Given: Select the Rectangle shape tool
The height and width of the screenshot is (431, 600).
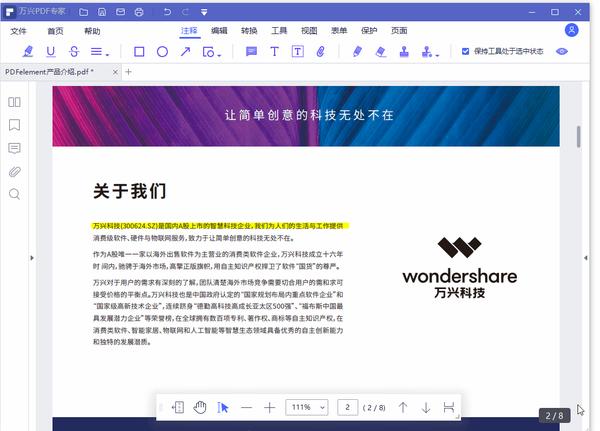Looking at the screenshot, I should (x=139, y=52).
